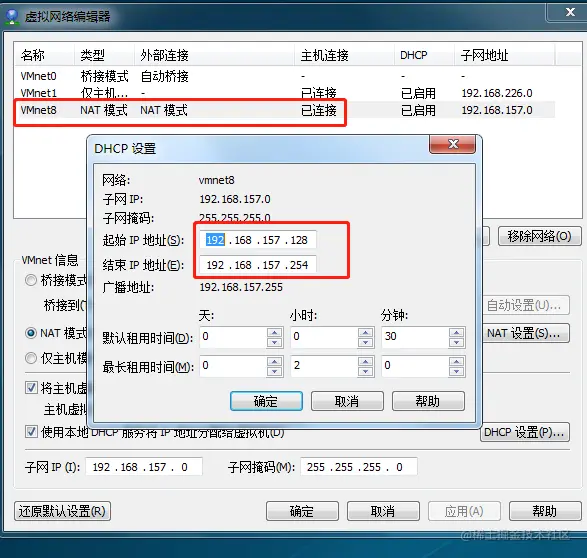Click 帮助 in the network editor window

pos(545,511)
